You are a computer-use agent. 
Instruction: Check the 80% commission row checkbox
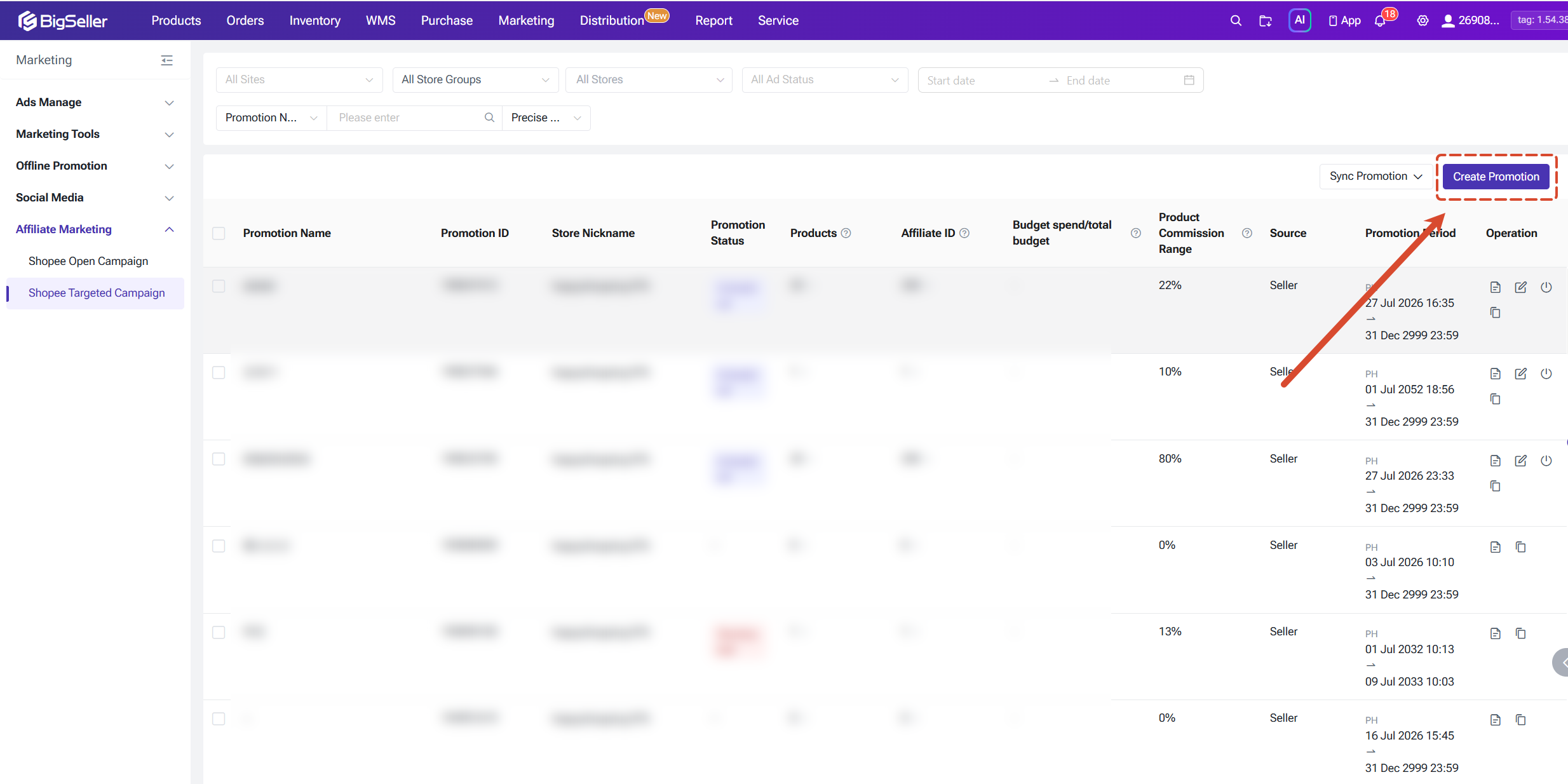pyautogui.click(x=219, y=459)
